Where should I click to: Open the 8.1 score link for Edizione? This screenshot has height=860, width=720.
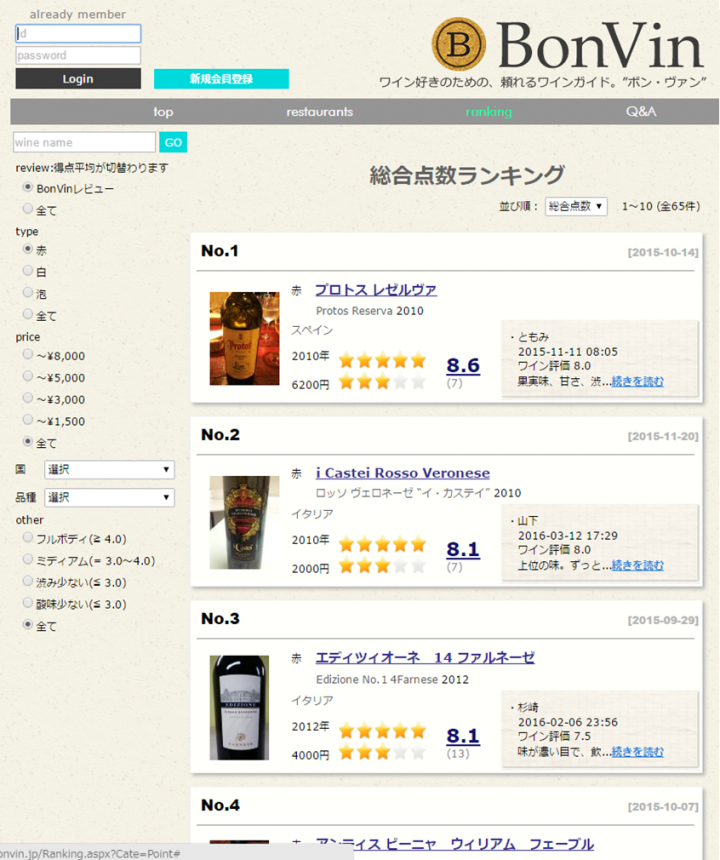(463, 735)
